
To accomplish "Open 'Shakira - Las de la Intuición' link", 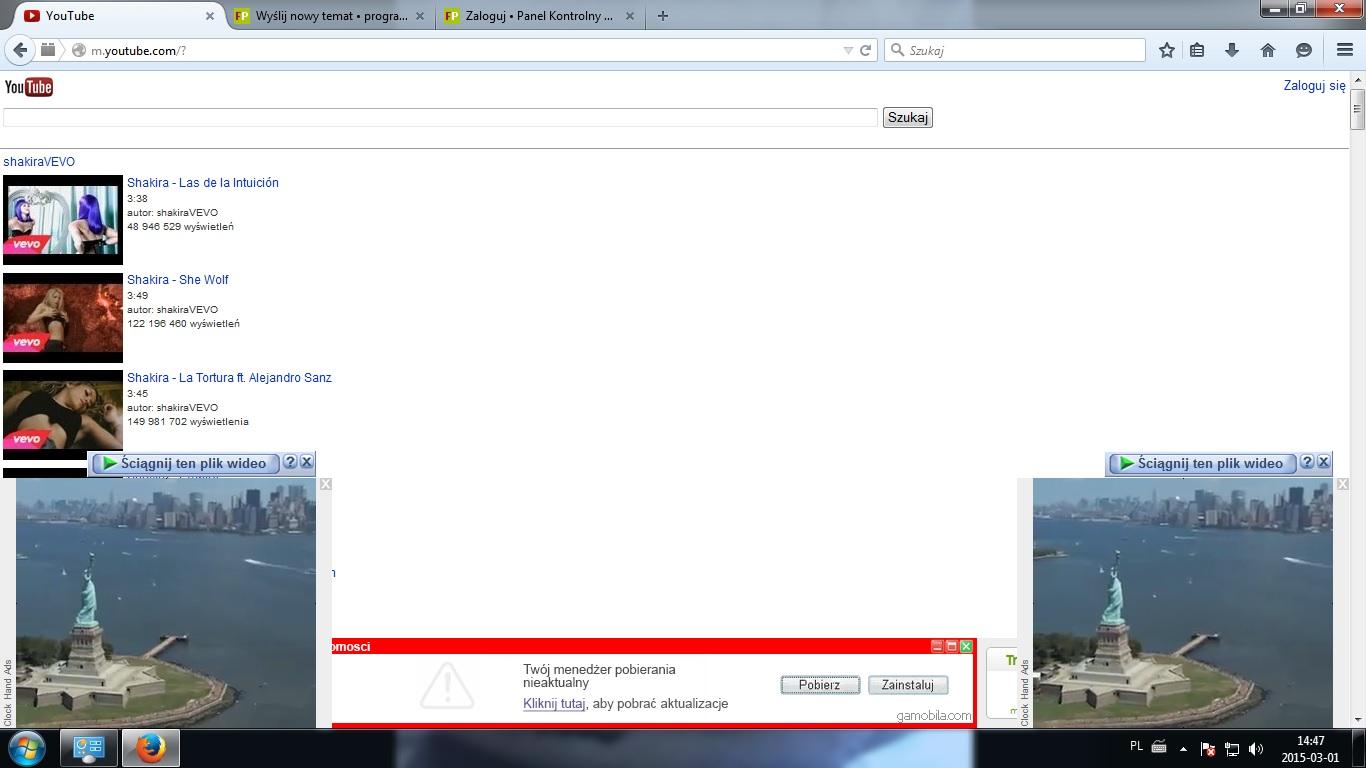I will (x=203, y=183).
